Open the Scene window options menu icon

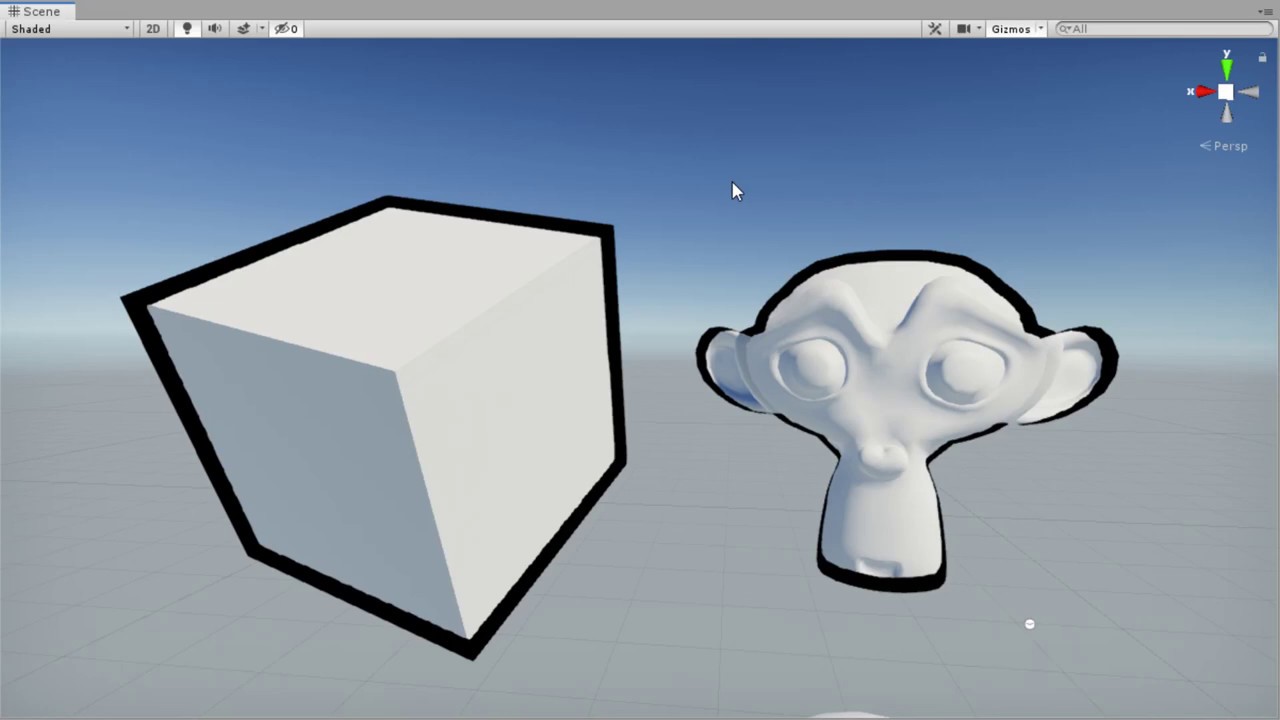pyautogui.click(x=1265, y=12)
